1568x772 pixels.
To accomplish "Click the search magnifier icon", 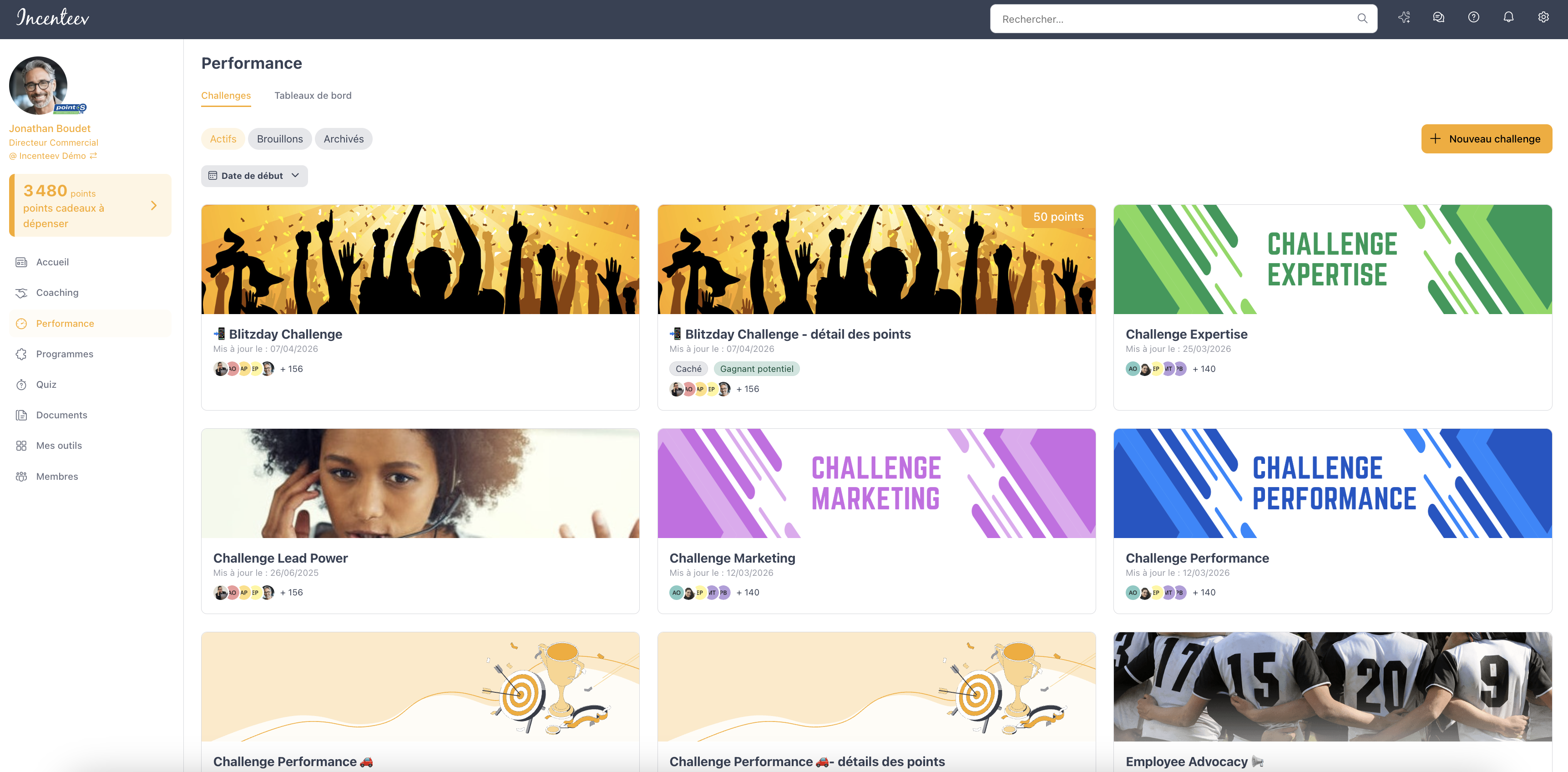I will tap(1362, 19).
